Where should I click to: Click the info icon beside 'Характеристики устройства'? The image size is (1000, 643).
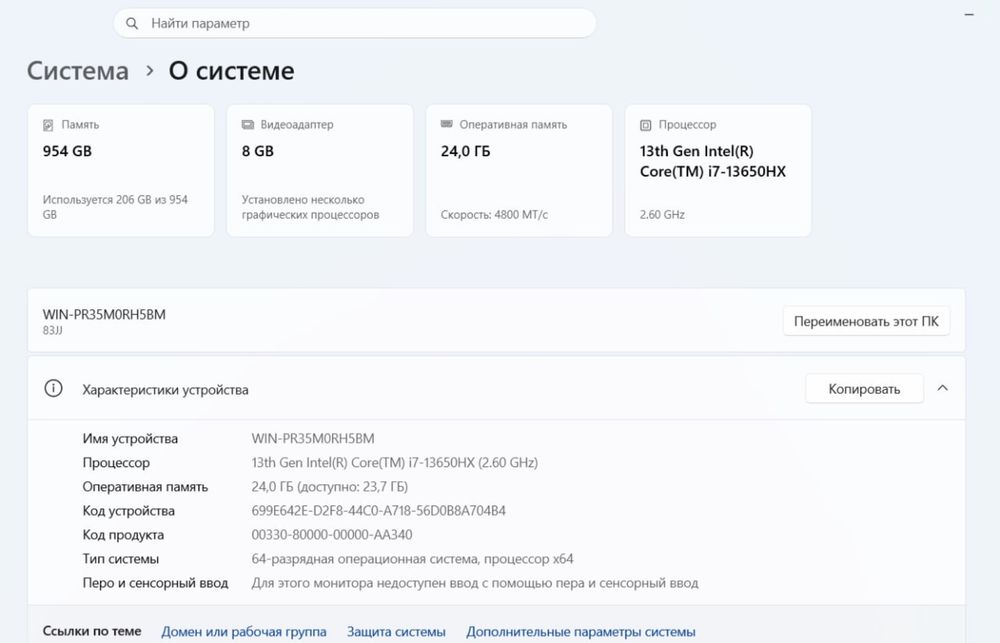click(54, 388)
